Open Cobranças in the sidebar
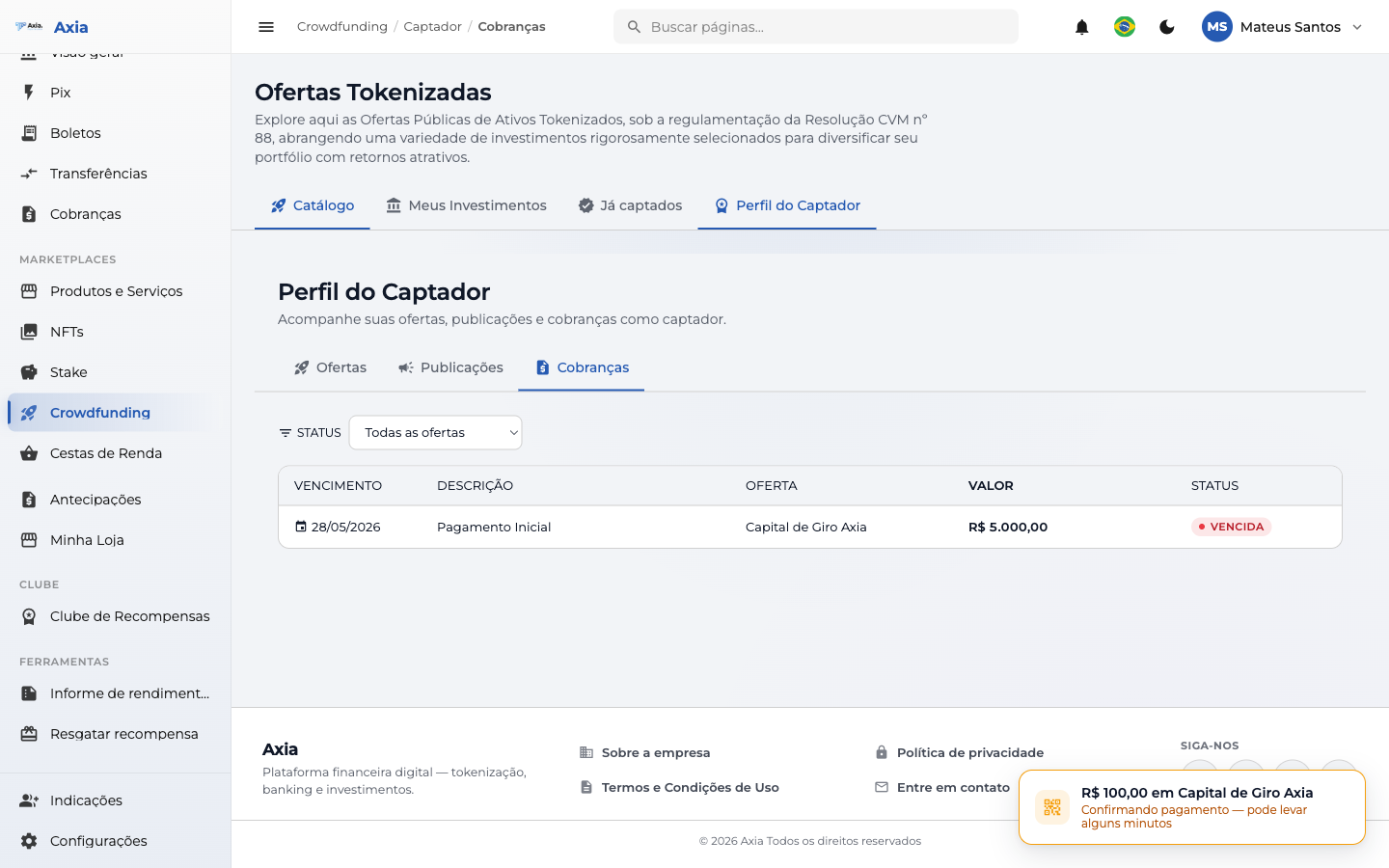 [x=116, y=214]
